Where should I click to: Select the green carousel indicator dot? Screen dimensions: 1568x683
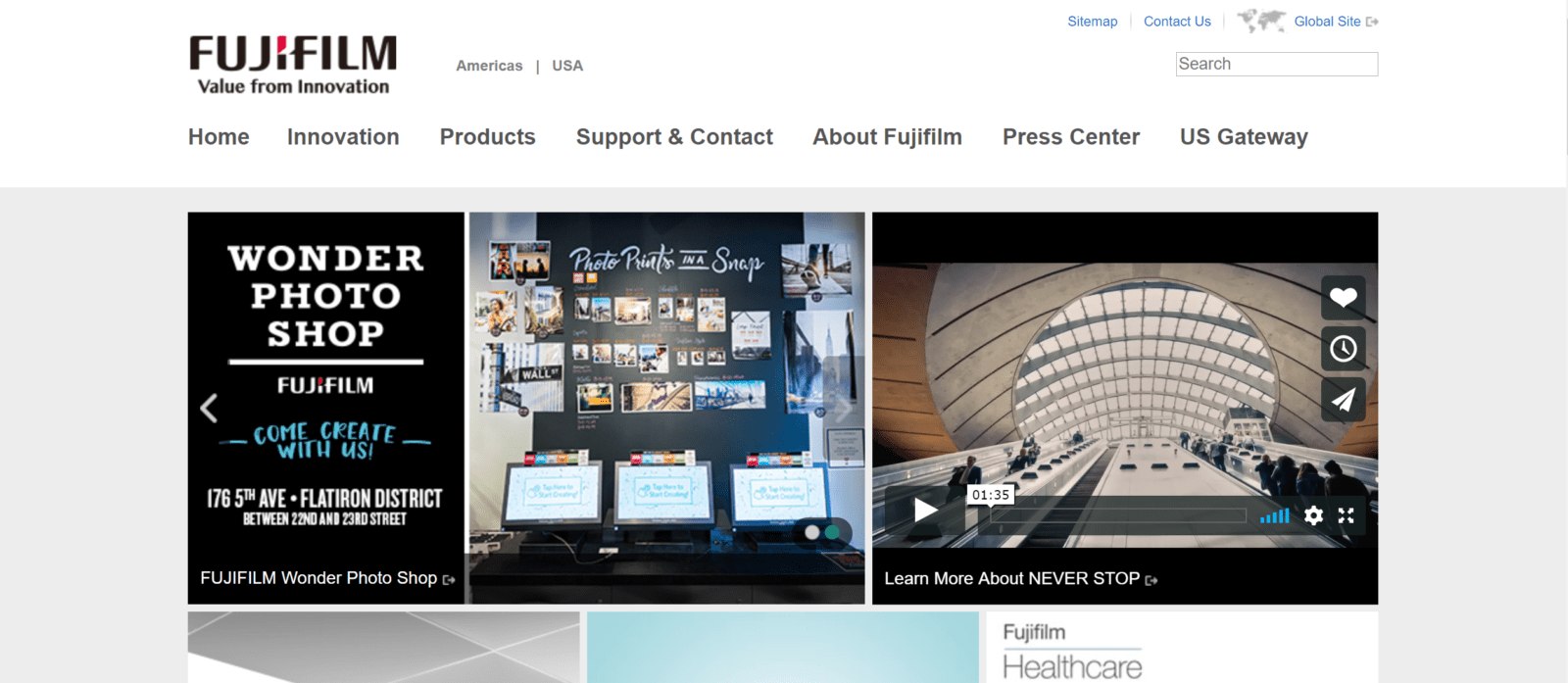click(832, 532)
